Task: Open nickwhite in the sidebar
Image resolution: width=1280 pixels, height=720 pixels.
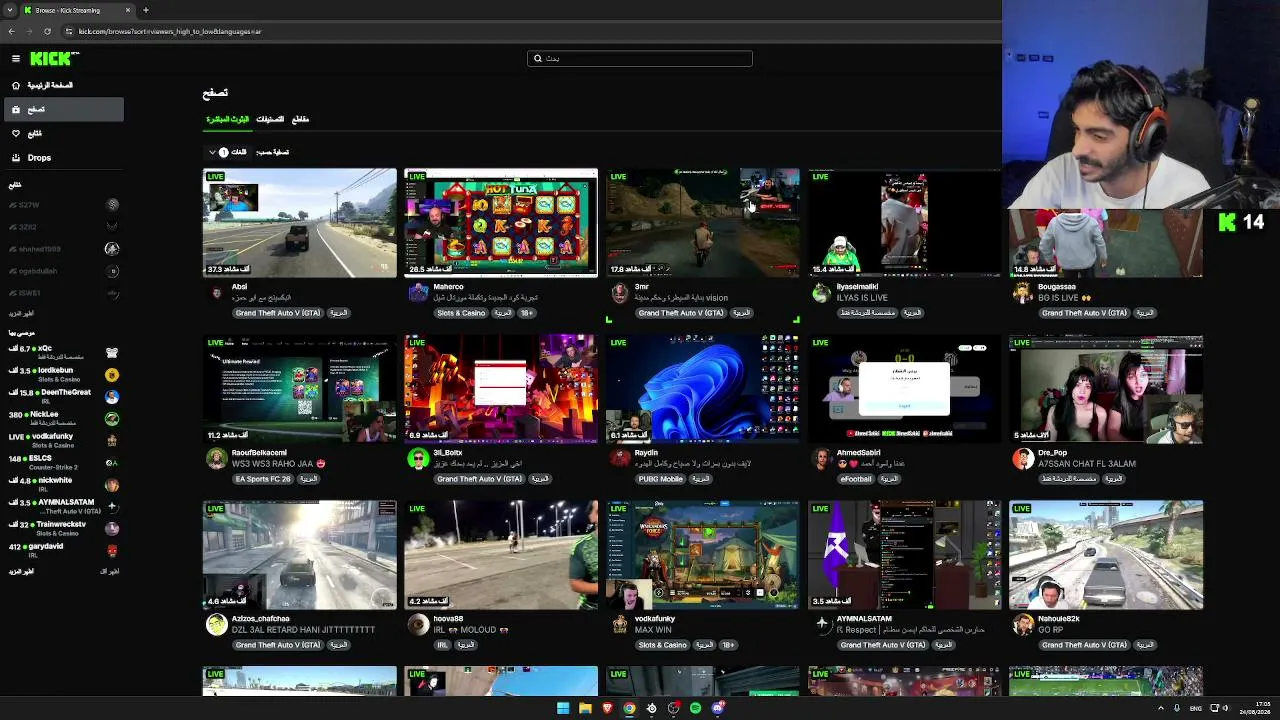Action: (63, 484)
